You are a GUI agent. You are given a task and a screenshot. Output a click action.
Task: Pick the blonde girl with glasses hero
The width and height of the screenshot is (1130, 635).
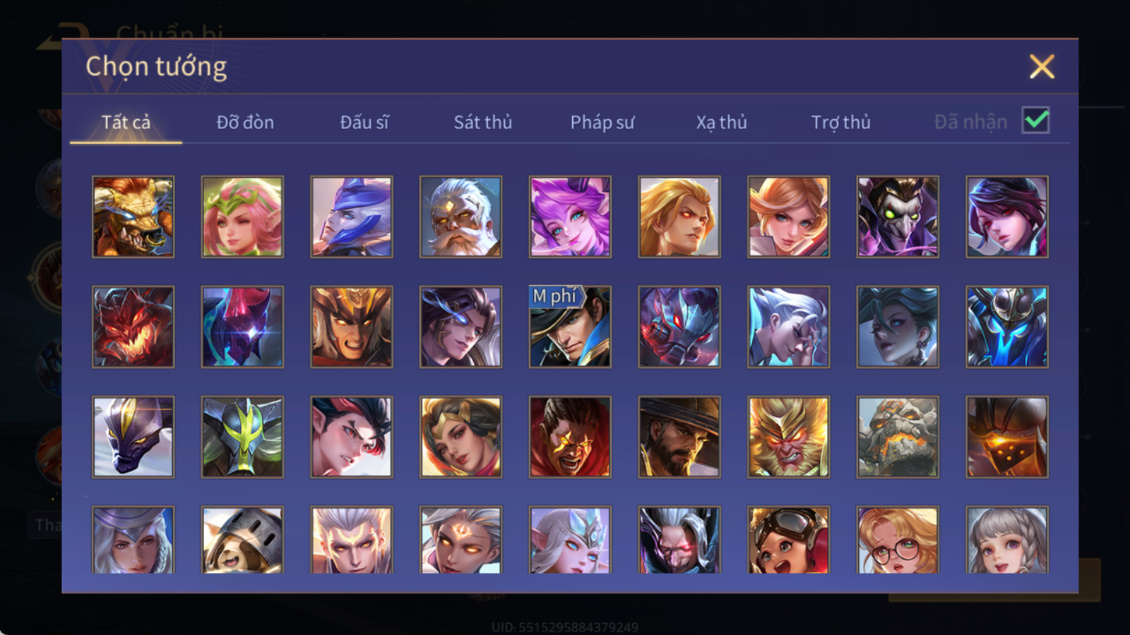[898, 540]
